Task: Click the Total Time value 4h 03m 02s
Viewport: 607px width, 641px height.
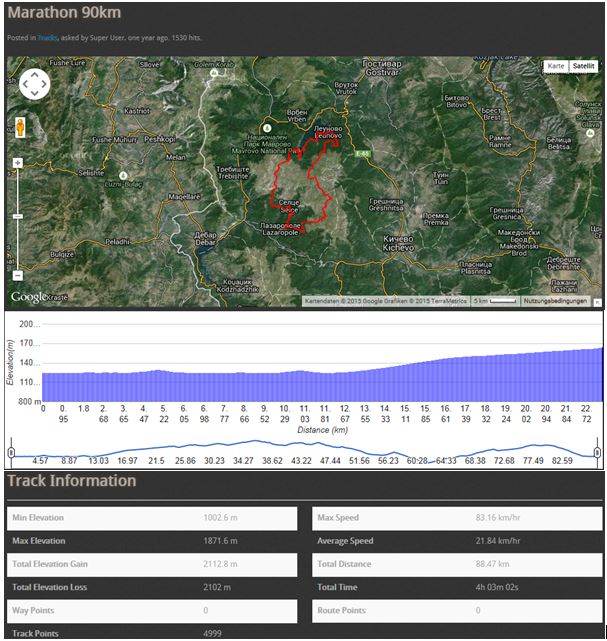Action: (497, 587)
